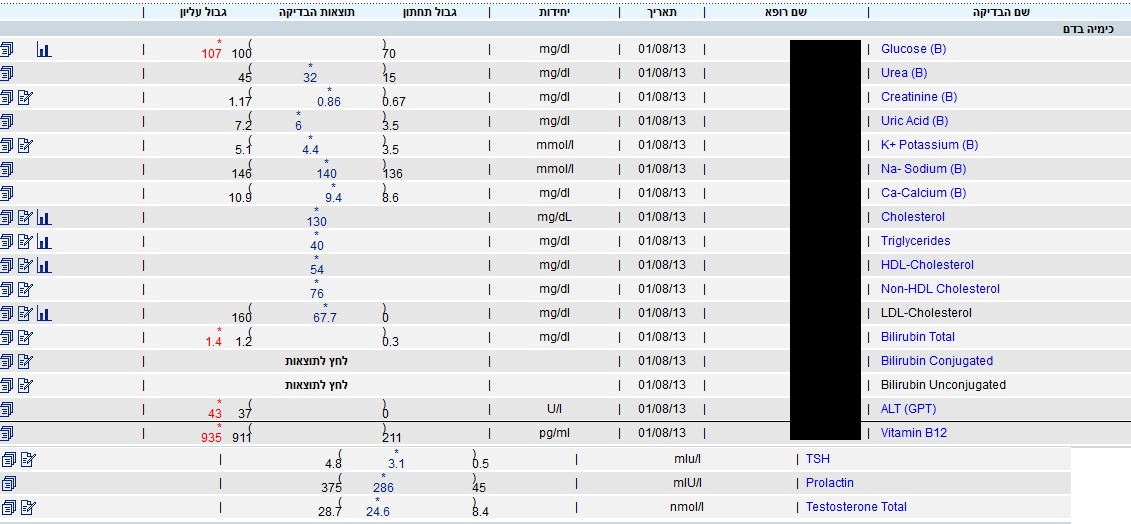Open the HDL-Cholesterol bar chart icon
Screen dimensions: 1131x524
(x=44, y=265)
